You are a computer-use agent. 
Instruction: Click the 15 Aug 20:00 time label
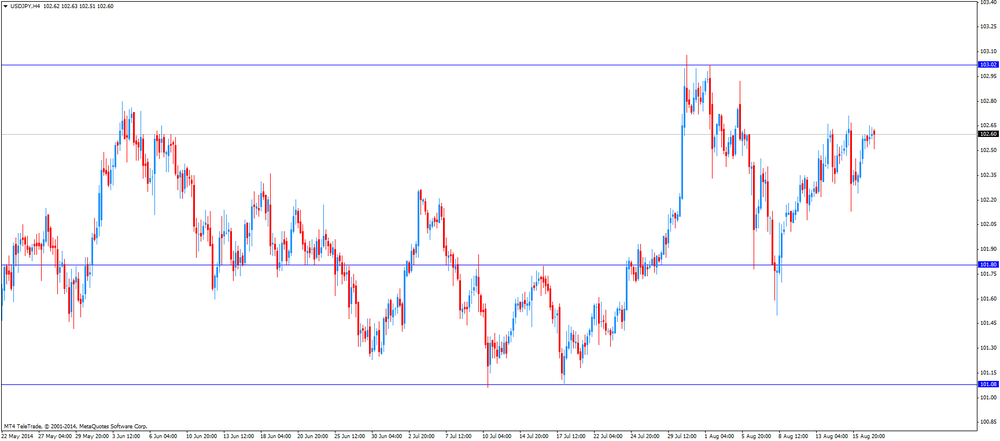869,437
